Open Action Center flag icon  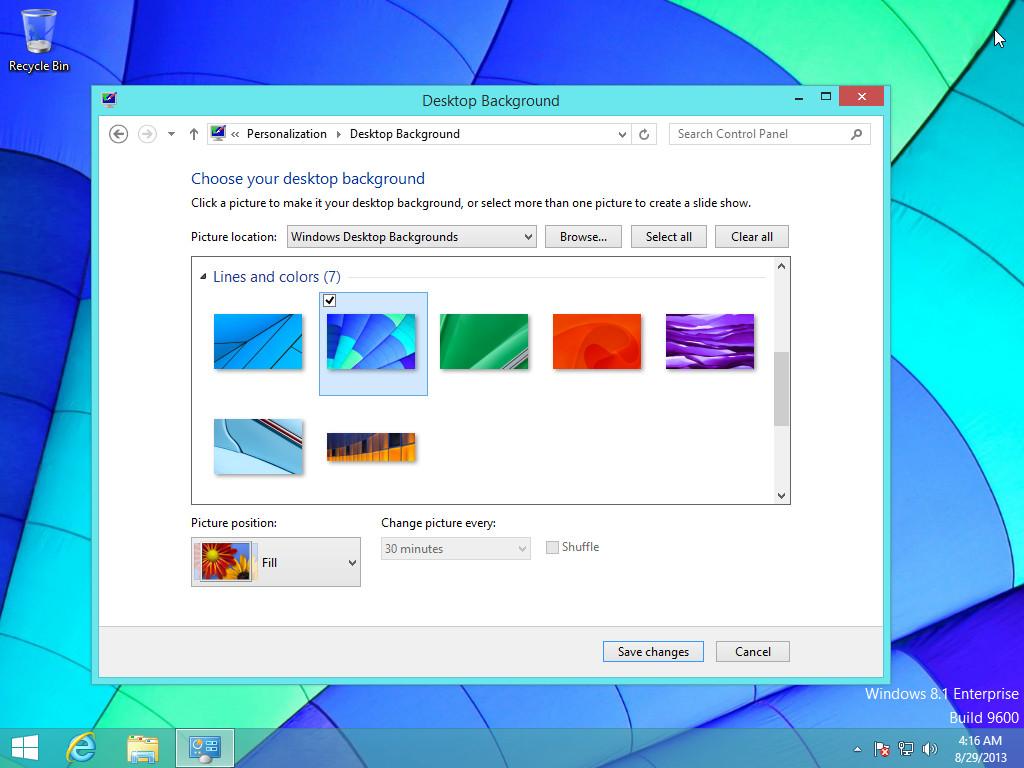pyautogui.click(x=882, y=749)
